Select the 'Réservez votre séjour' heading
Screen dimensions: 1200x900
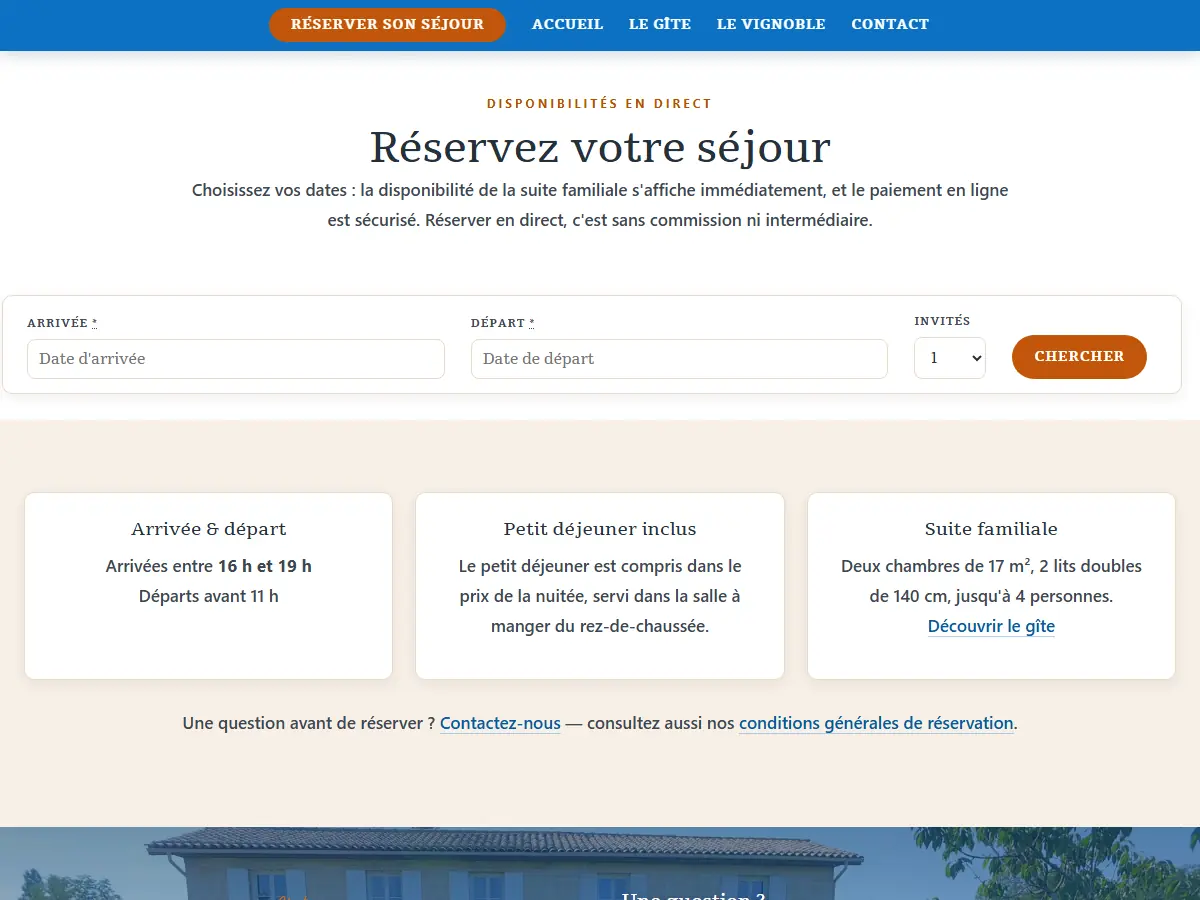tap(600, 147)
